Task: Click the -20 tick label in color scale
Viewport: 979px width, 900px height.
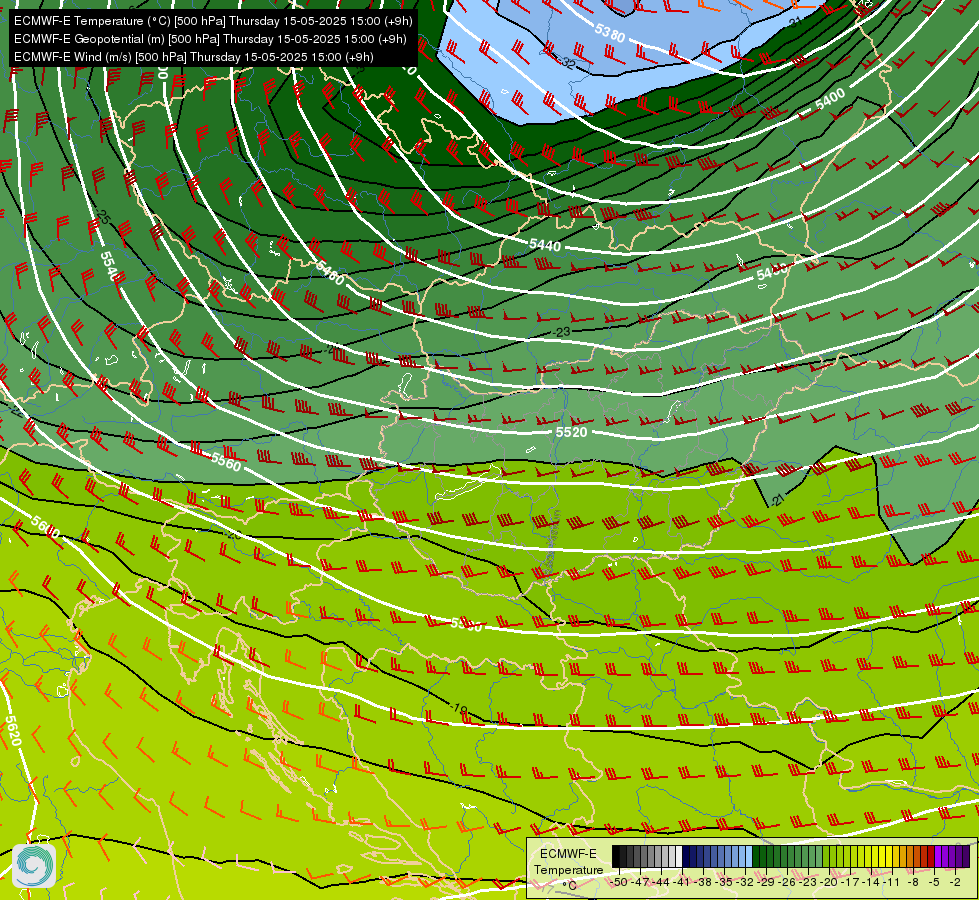Action: [829, 882]
